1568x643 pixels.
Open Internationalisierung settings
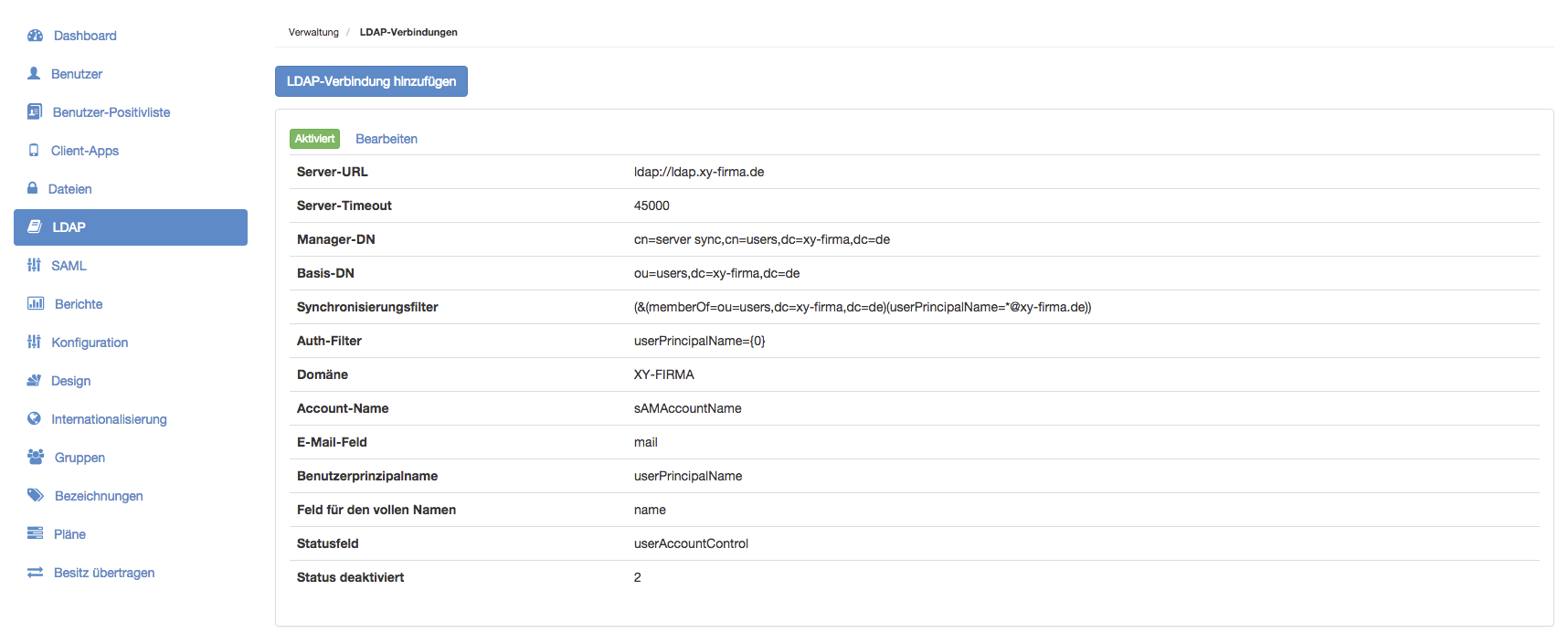tap(109, 419)
